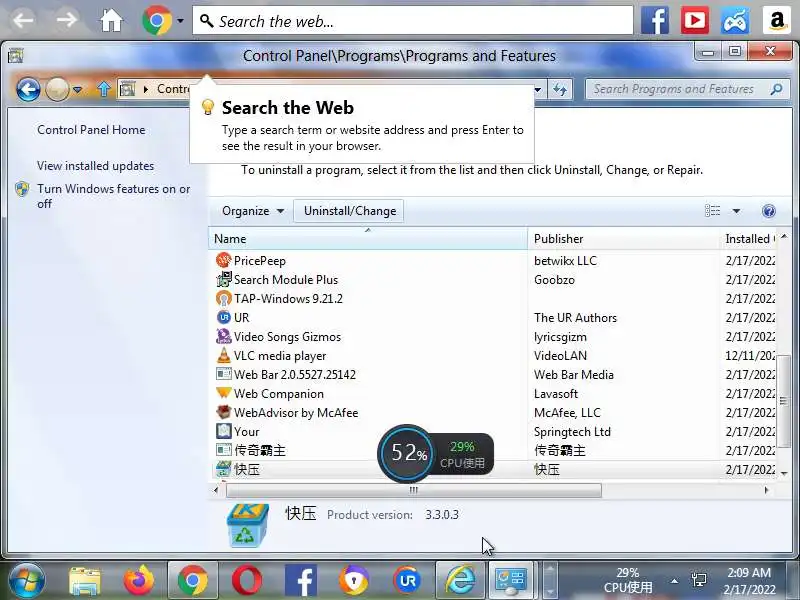Click the Control Panel back navigation button
The width and height of the screenshot is (800, 600).
pyautogui.click(x=28, y=90)
